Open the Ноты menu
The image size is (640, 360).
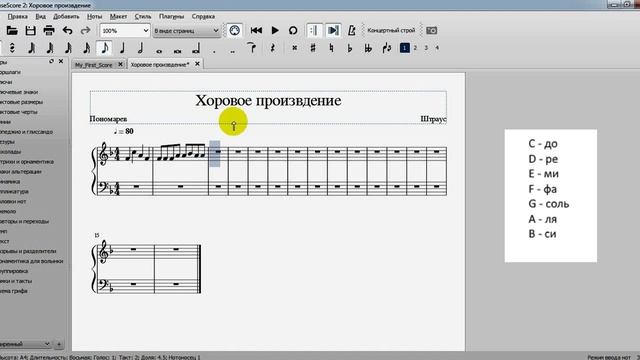(x=94, y=16)
